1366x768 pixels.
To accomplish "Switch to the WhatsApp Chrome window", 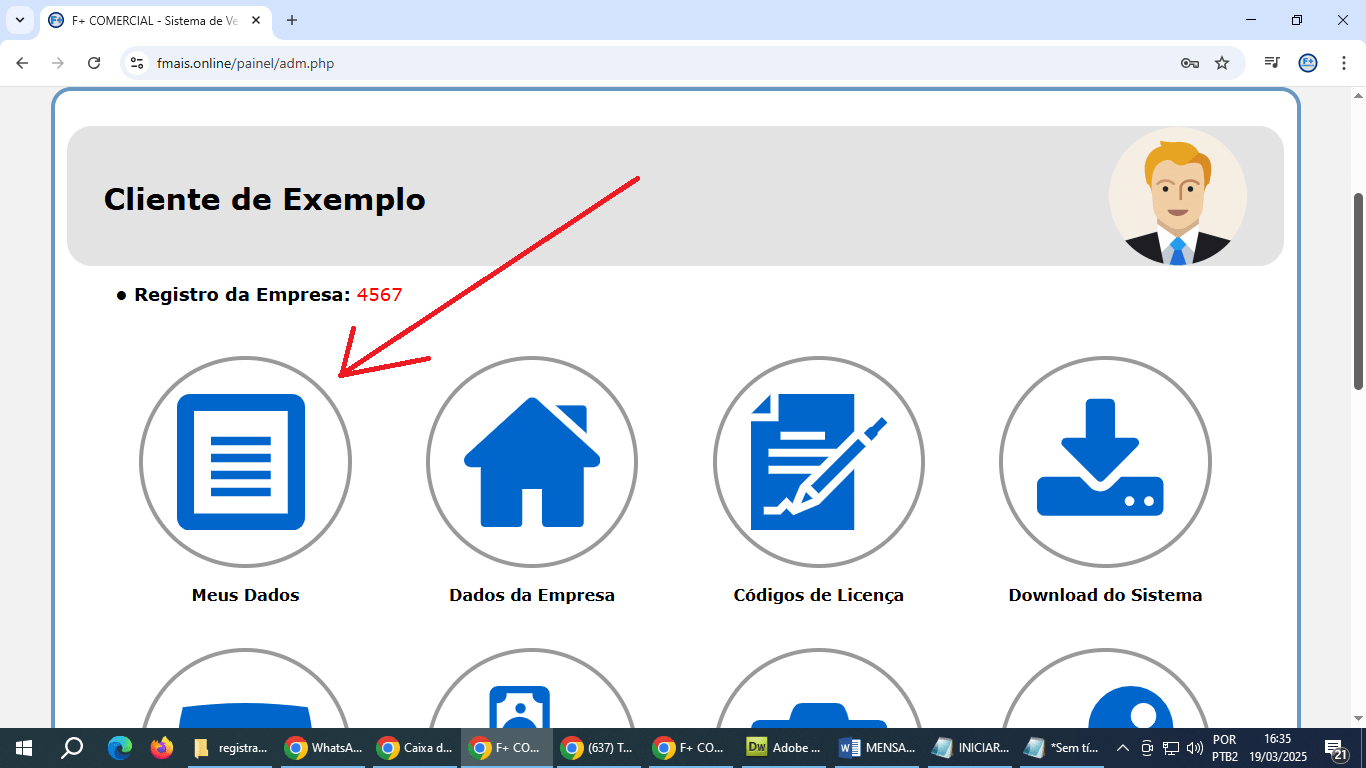I will (x=324, y=748).
